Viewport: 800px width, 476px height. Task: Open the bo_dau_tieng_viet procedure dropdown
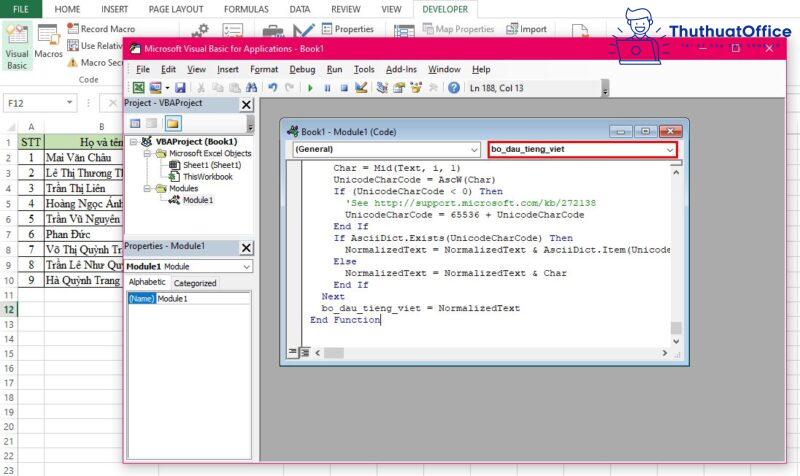[582, 149]
